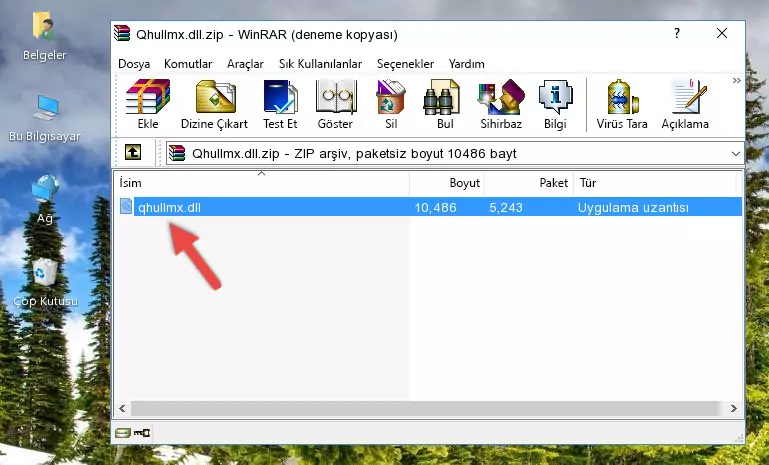Expand hidden toolbar items chevron
This screenshot has height=465, width=769.
(x=737, y=80)
